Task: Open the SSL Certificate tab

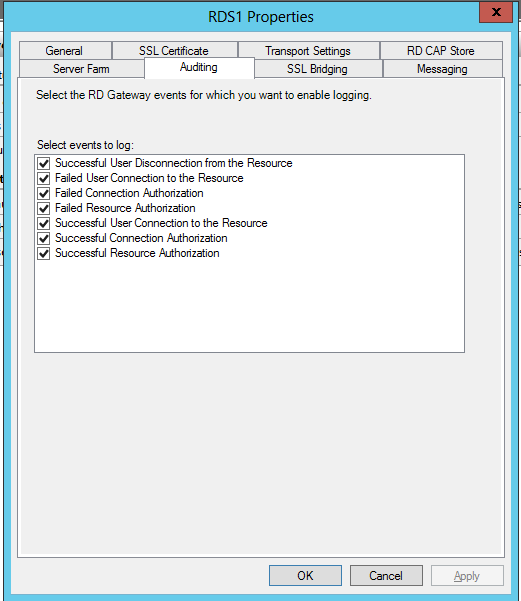Action: tap(175, 51)
